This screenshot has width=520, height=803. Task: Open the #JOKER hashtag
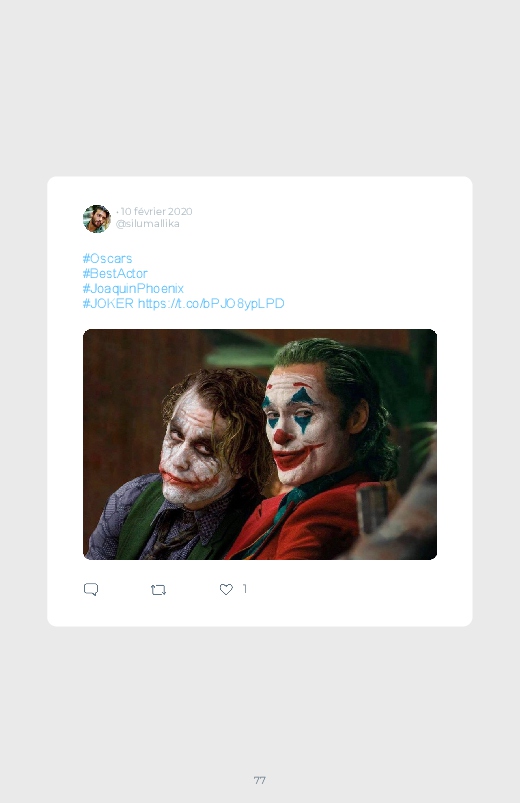click(108, 303)
